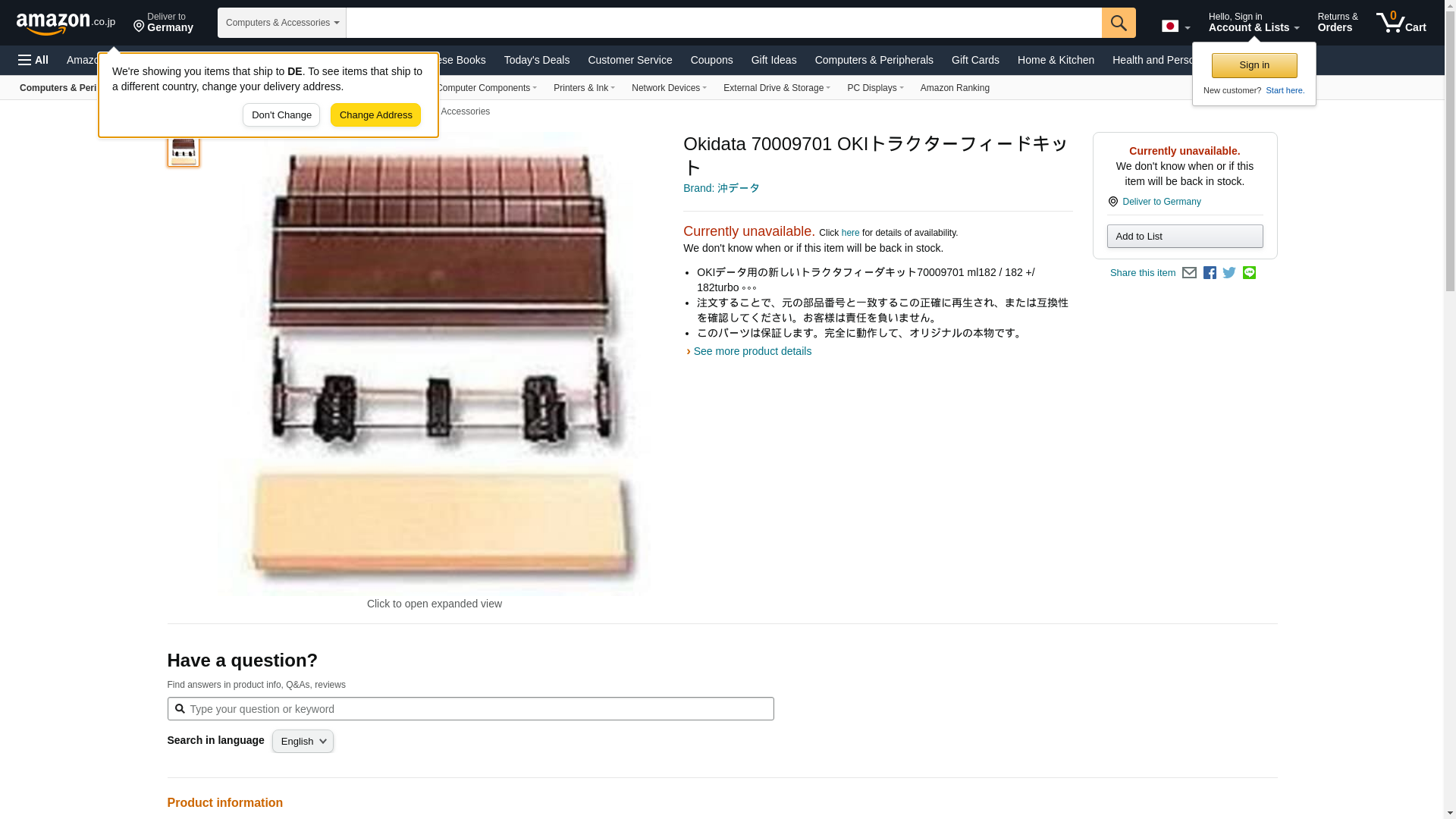Open the Japan flag language selector

(x=1175, y=27)
